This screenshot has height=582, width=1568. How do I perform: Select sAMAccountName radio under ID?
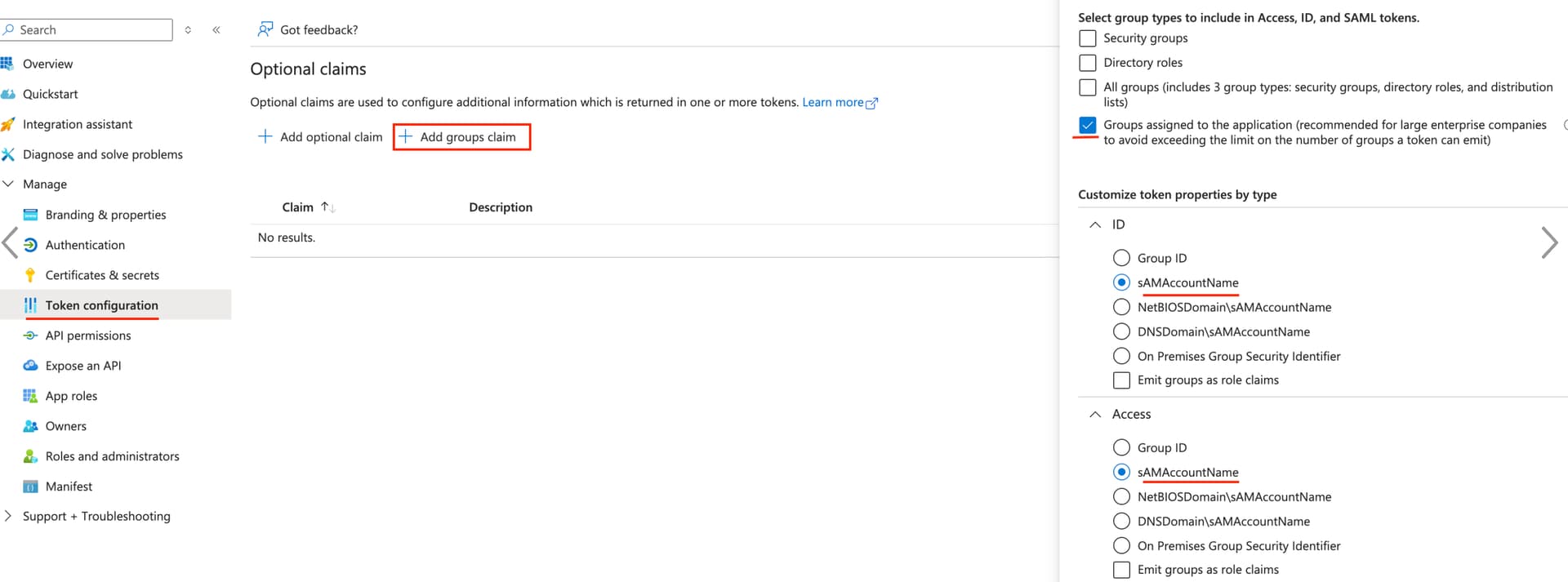pyautogui.click(x=1122, y=282)
